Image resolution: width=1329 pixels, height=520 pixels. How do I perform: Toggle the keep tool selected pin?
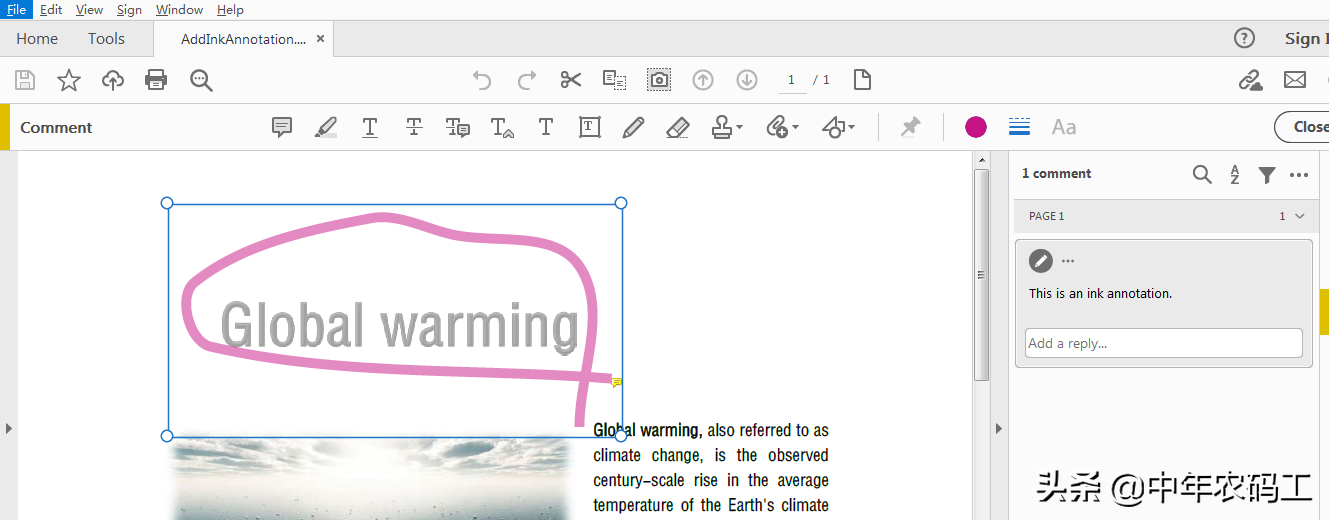pyautogui.click(x=910, y=127)
